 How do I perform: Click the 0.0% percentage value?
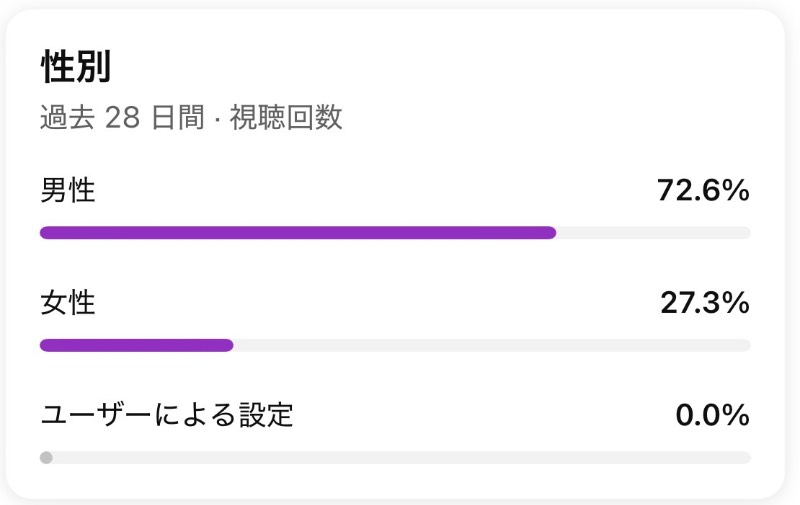pyautogui.click(x=713, y=415)
